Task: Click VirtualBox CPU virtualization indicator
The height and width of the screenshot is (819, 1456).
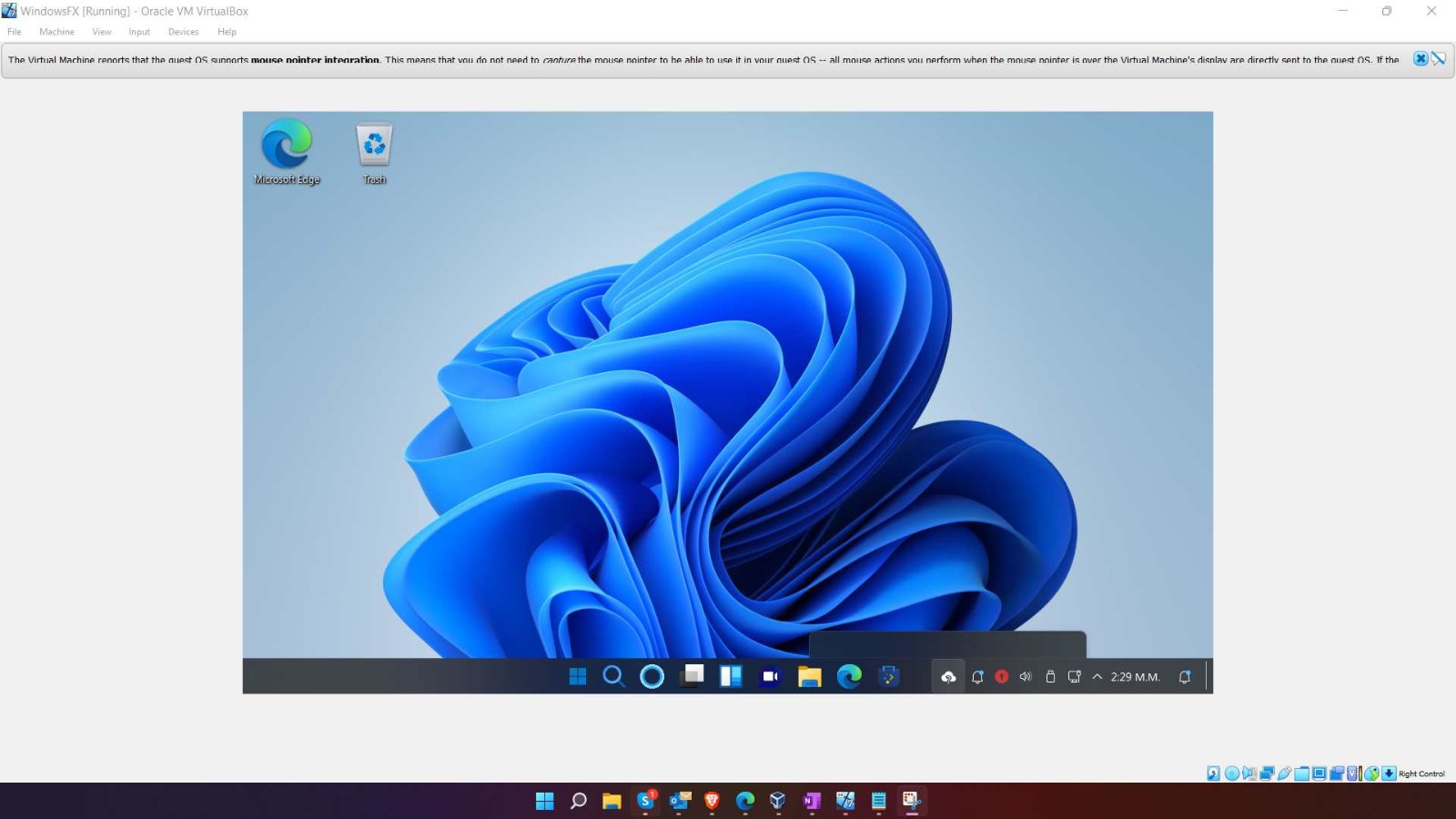Action: (1354, 773)
